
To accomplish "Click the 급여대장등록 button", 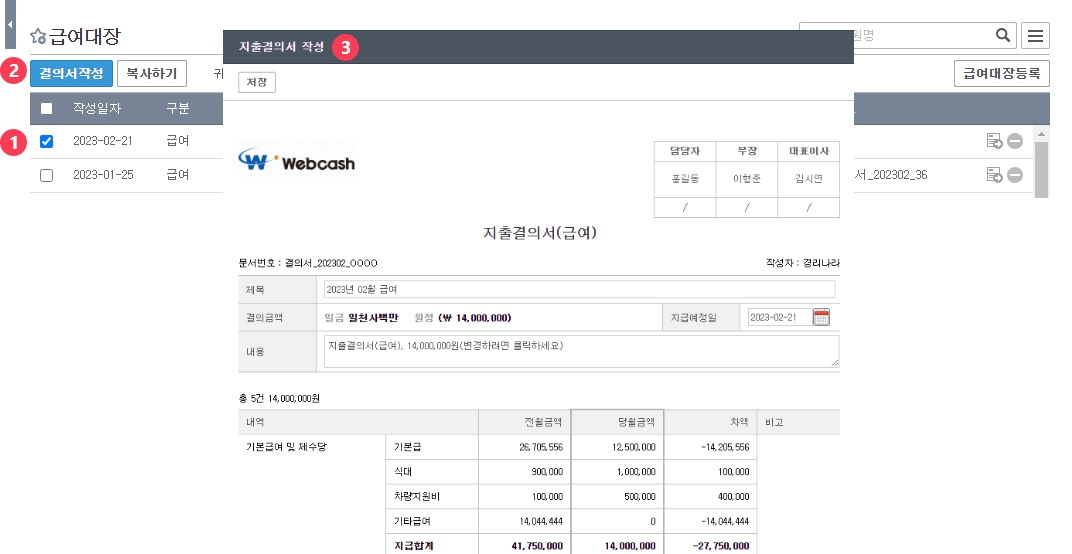I will coord(1002,73).
